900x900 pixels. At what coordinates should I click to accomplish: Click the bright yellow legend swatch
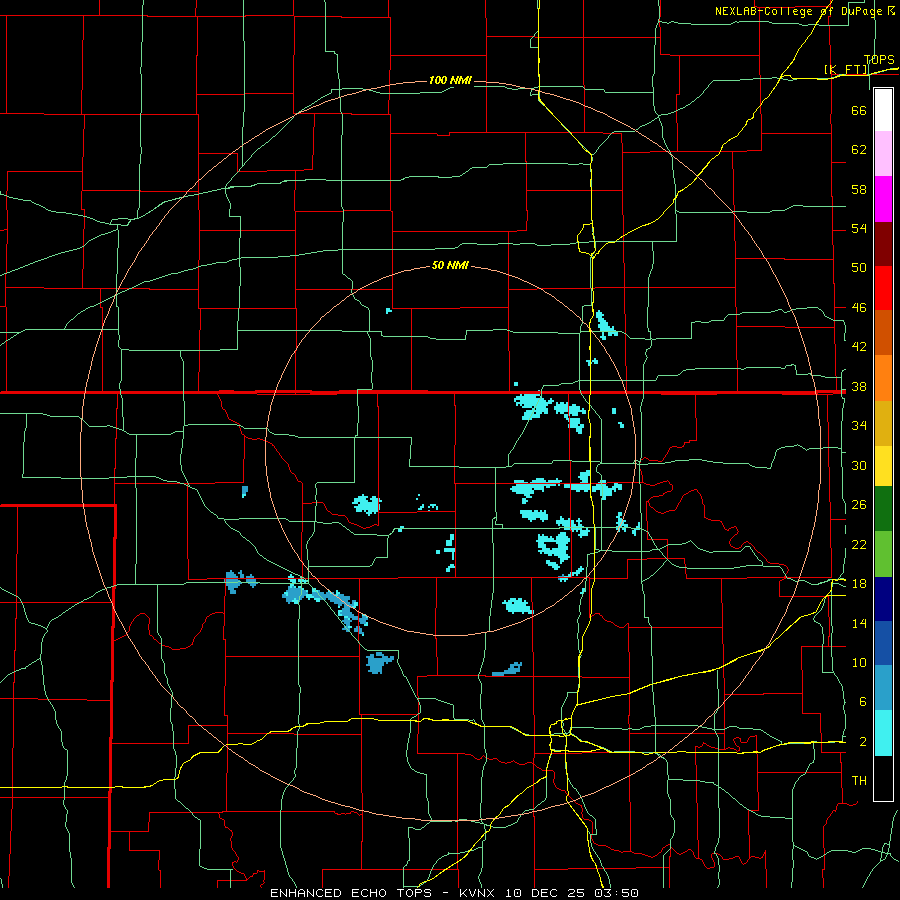click(883, 466)
